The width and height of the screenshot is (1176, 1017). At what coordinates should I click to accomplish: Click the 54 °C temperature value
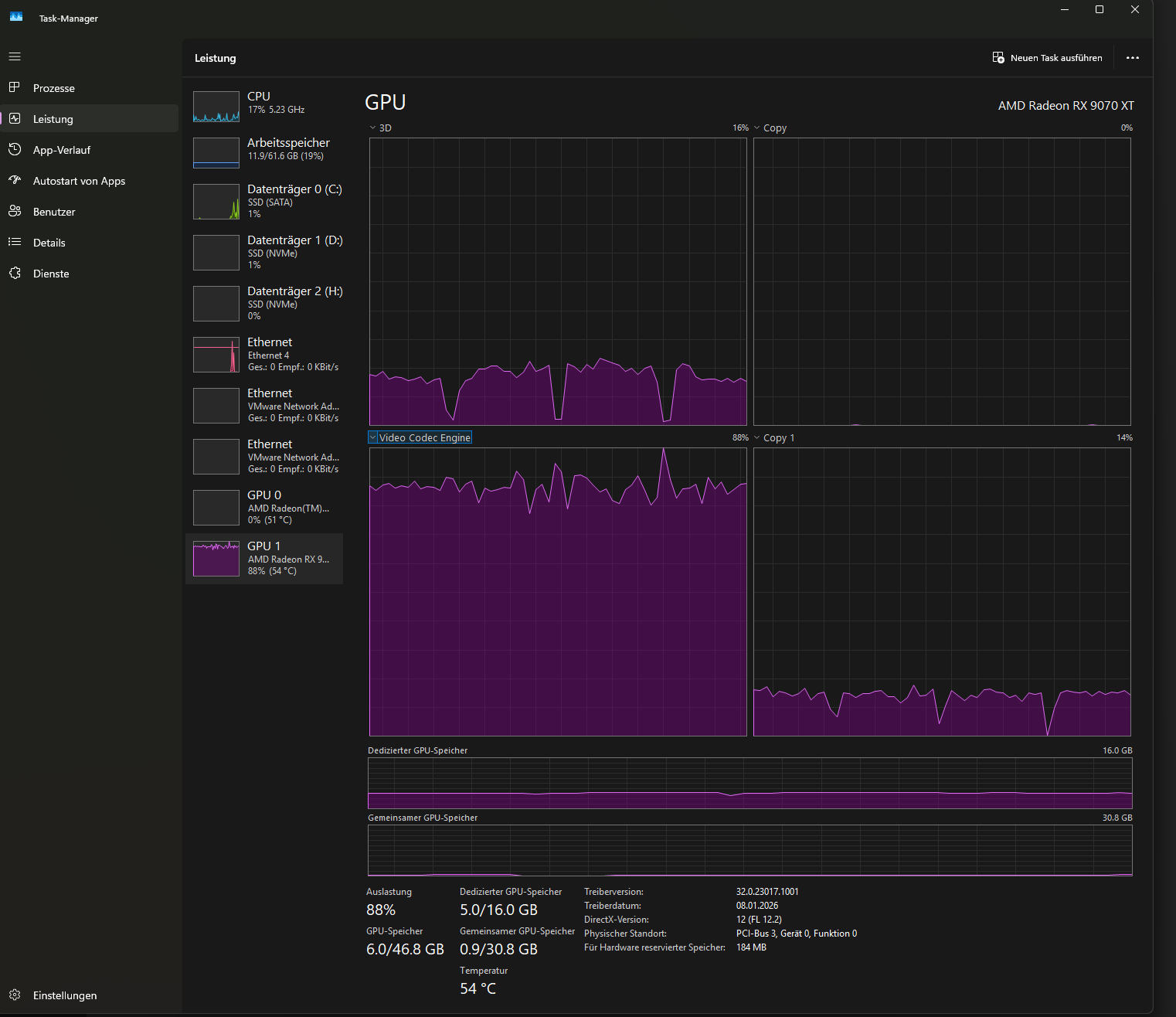click(x=478, y=988)
